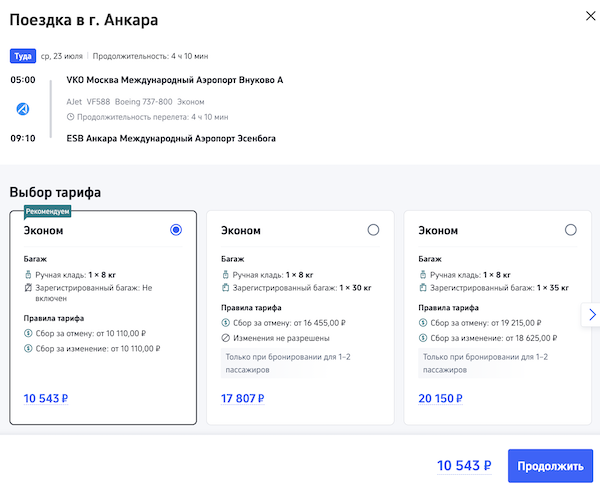Show next fare options with right arrow
This screenshot has height=486, width=600.
tap(591, 314)
